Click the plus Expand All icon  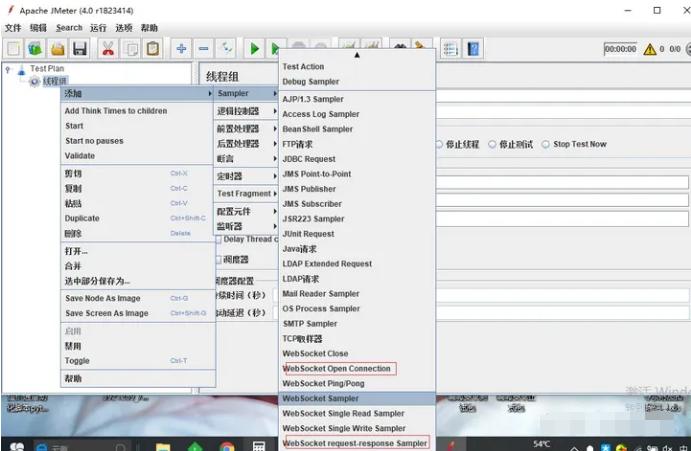pos(181,48)
